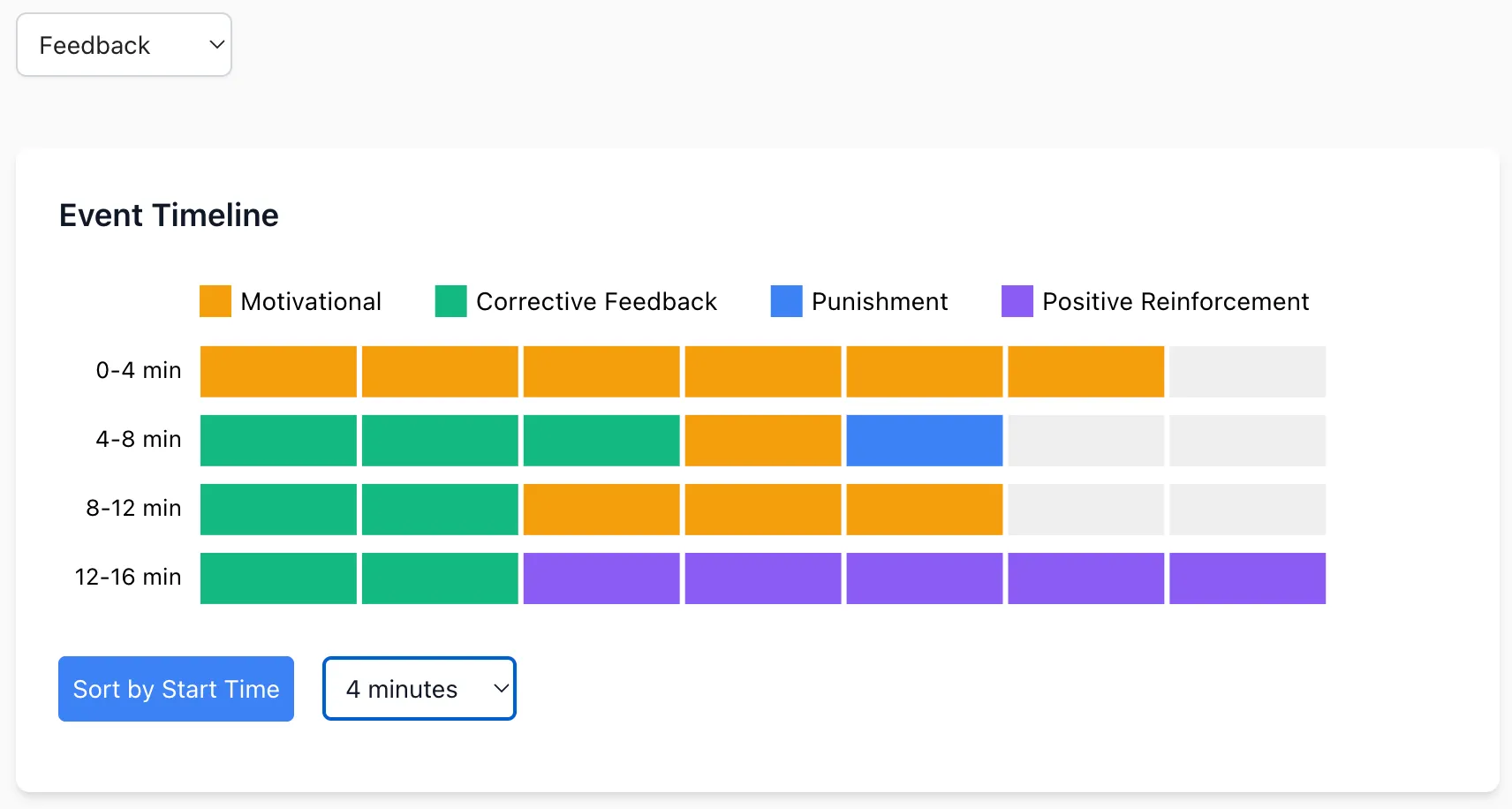Click the Corrective Feedback legend label

(596, 302)
